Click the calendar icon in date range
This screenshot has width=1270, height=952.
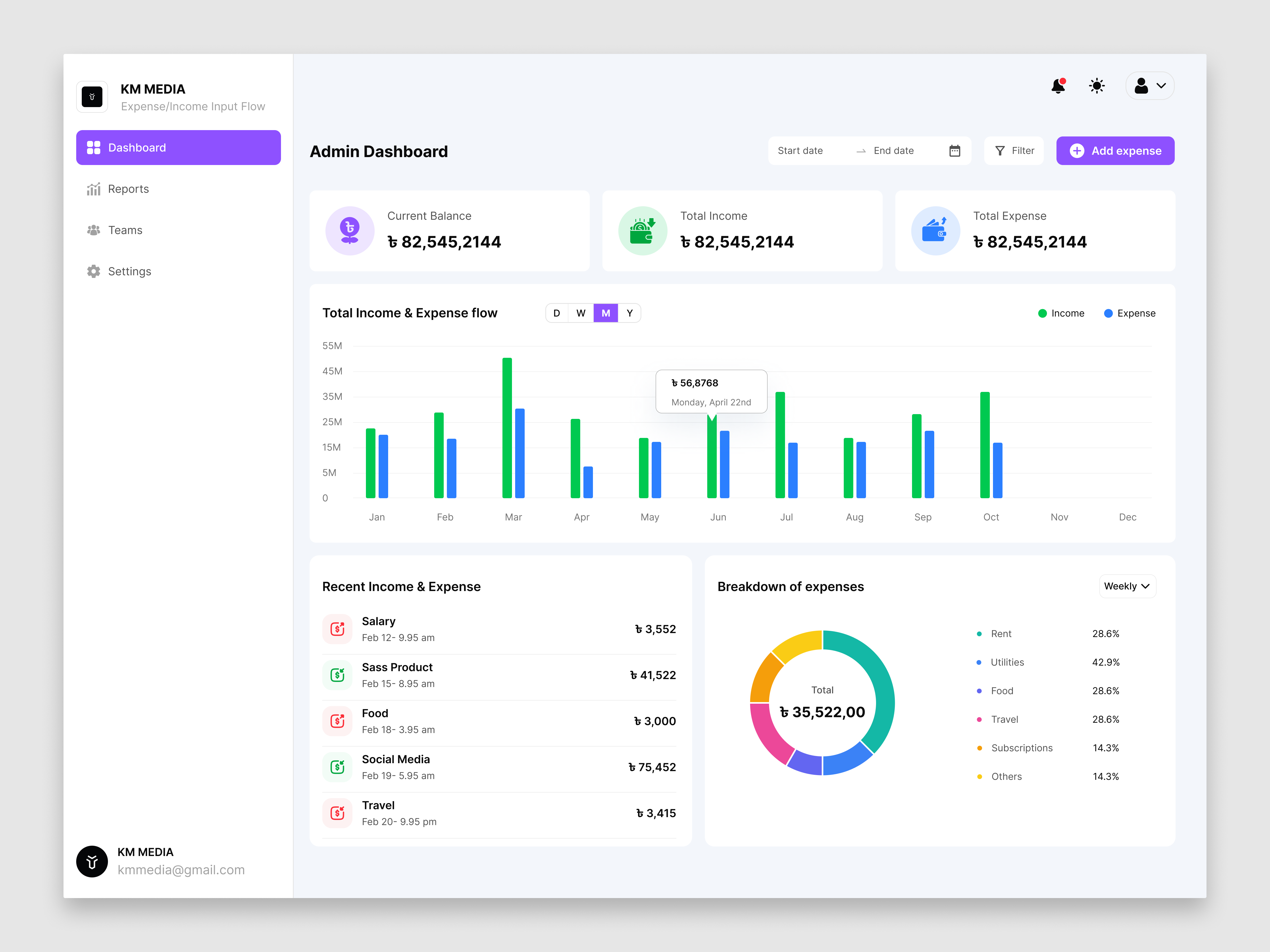click(x=954, y=151)
